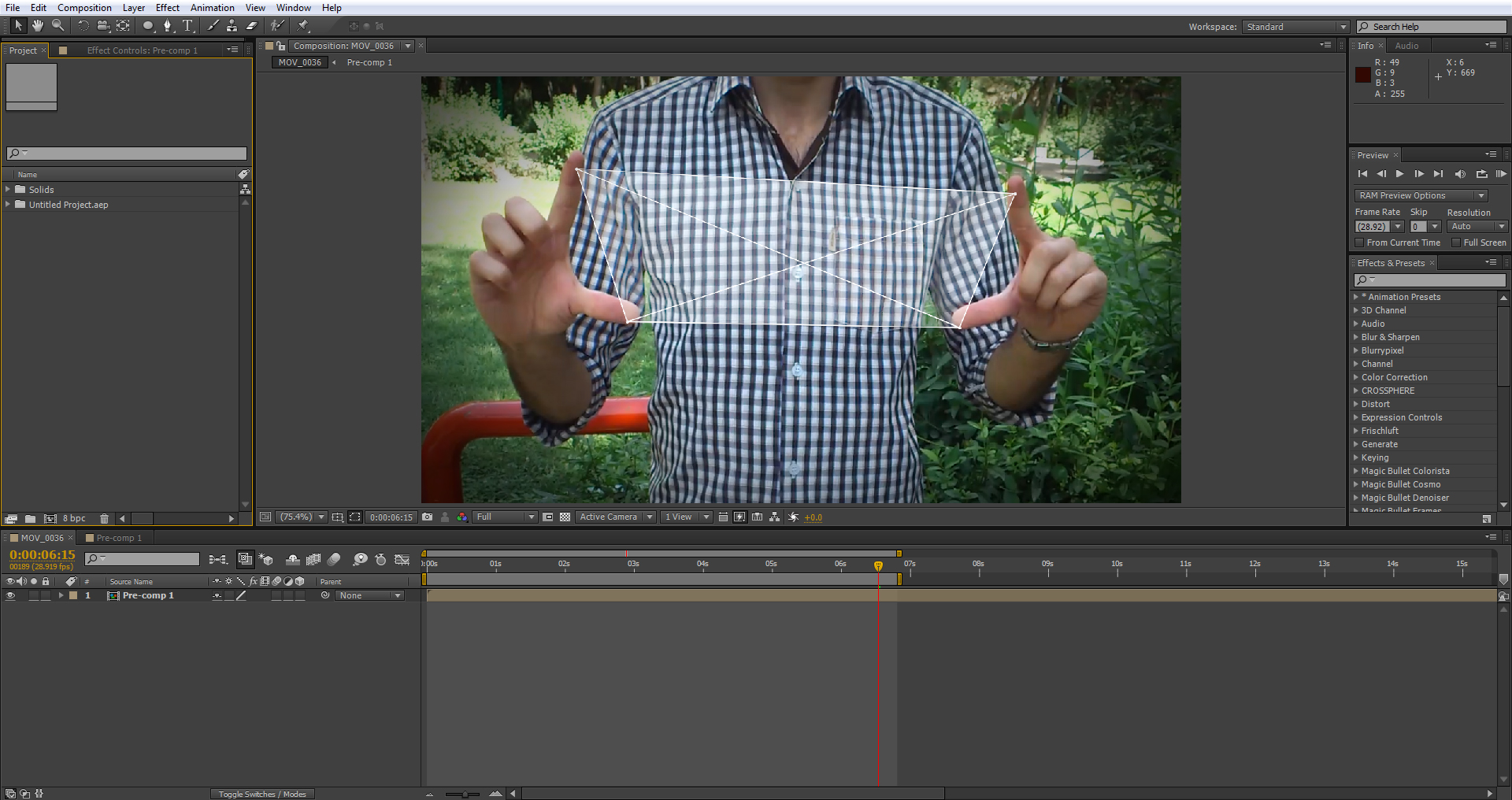
Task: Select the Zoom magnifier tool
Action: pyautogui.click(x=57, y=25)
